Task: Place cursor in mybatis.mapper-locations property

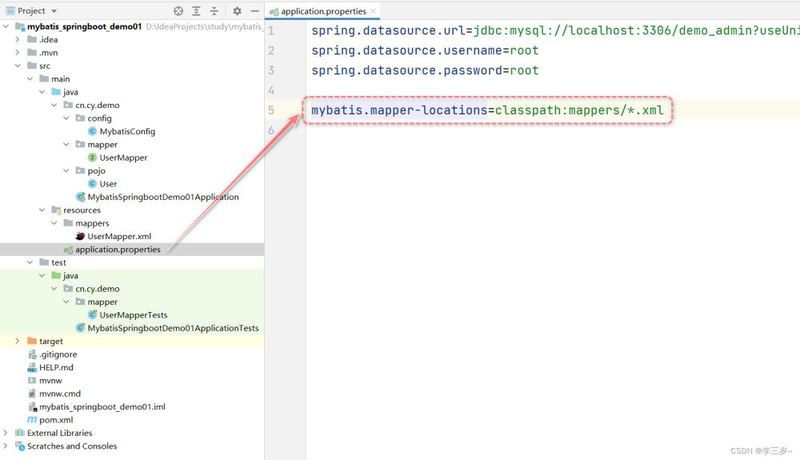Action: (x=399, y=110)
